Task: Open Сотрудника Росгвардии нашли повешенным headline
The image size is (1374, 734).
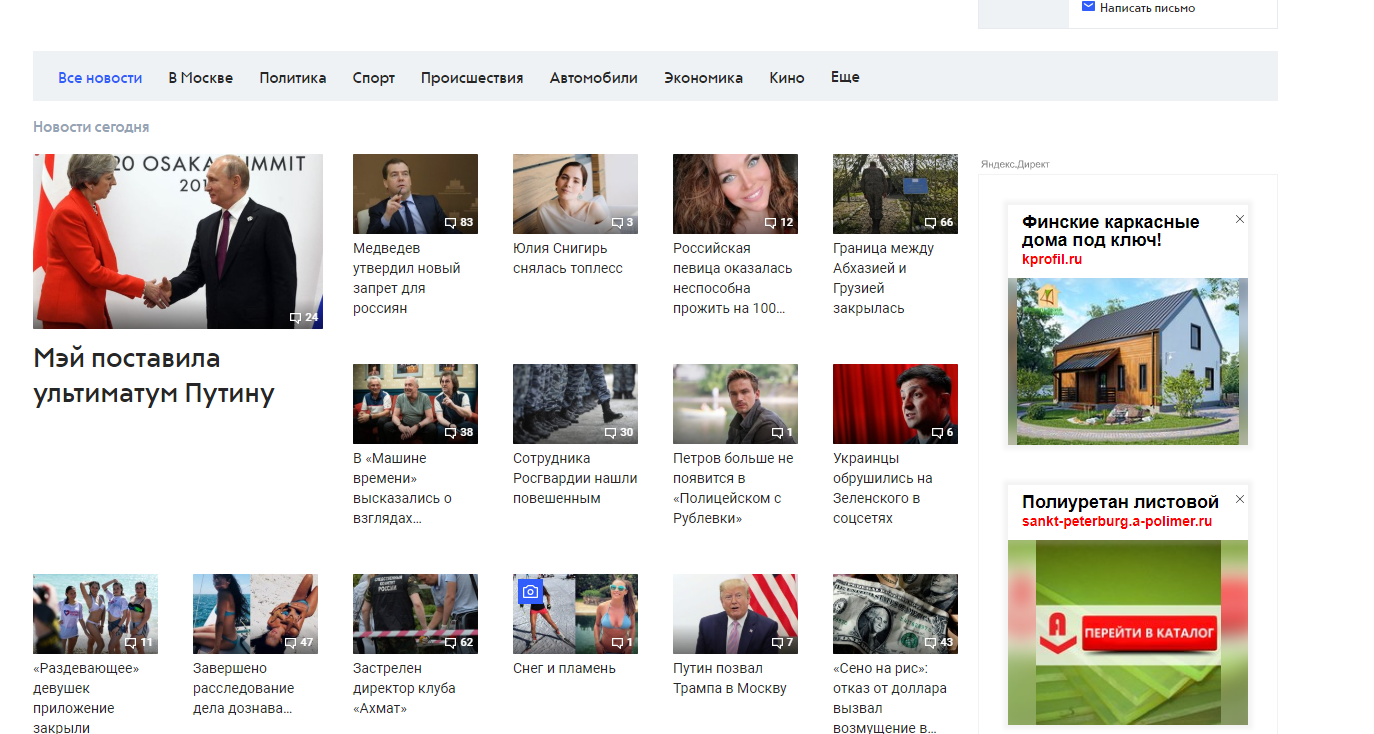Action: pos(575,478)
